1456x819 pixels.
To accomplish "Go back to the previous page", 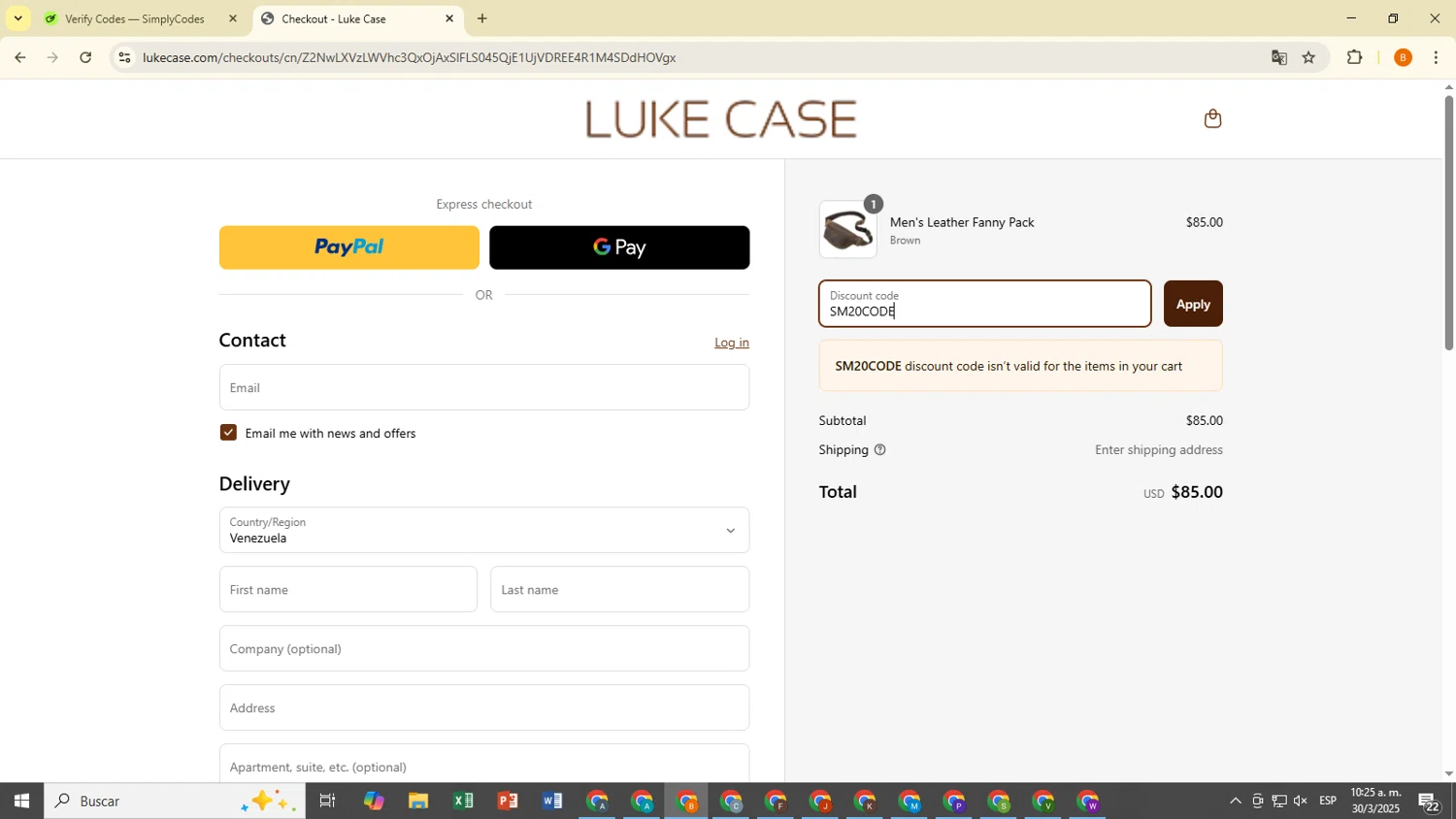I will click(x=19, y=57).
